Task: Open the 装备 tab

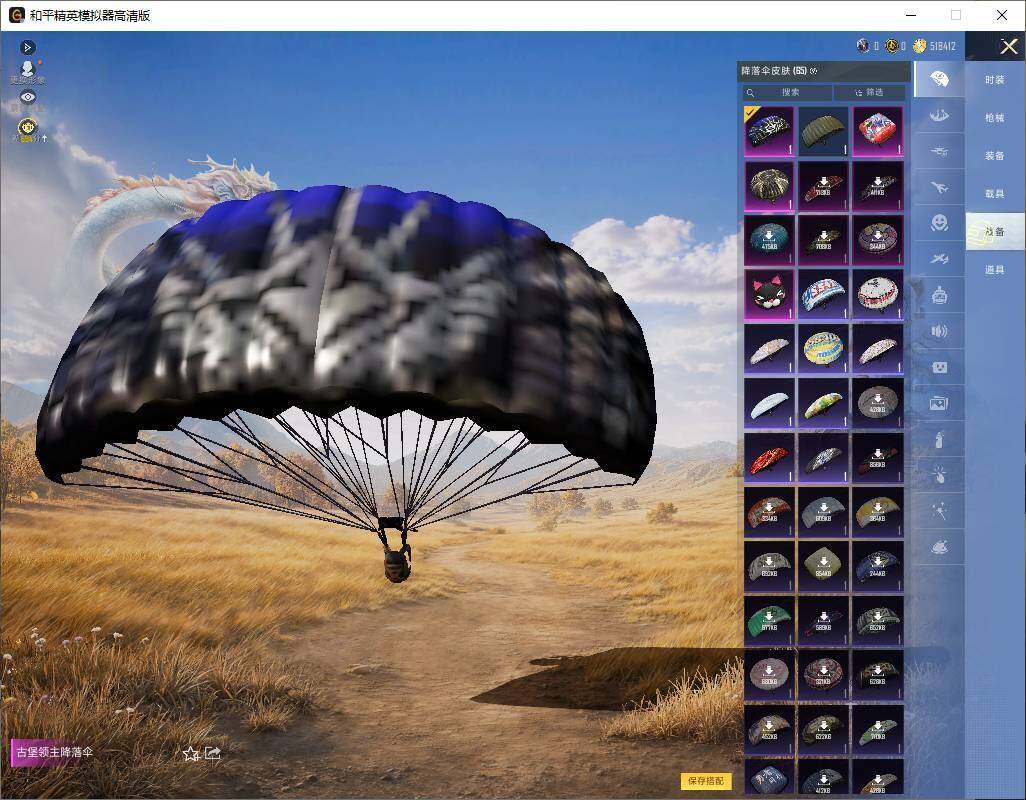Action: pos(995,156)
